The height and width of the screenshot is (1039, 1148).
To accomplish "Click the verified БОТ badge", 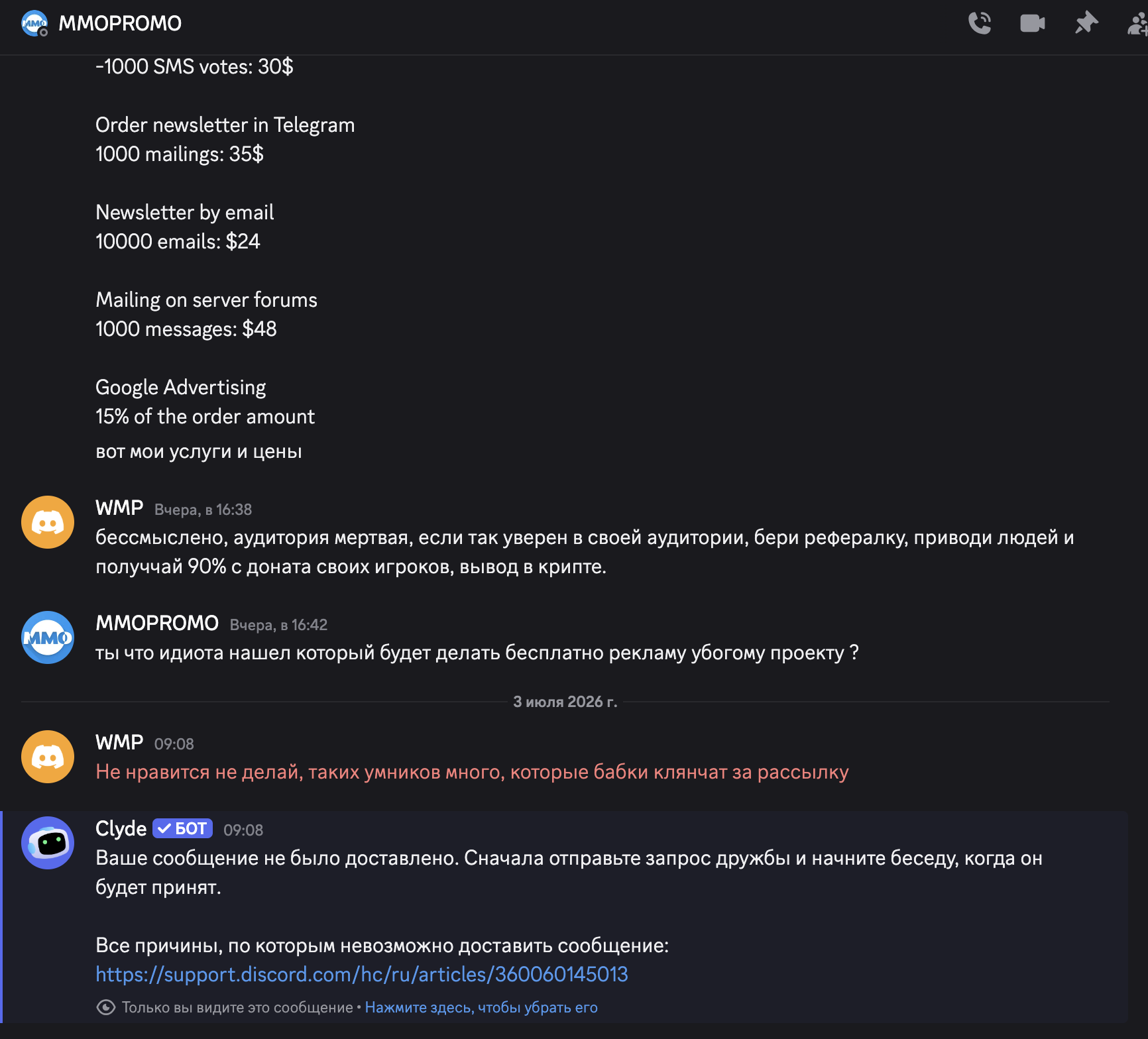I will coord(182,828).
